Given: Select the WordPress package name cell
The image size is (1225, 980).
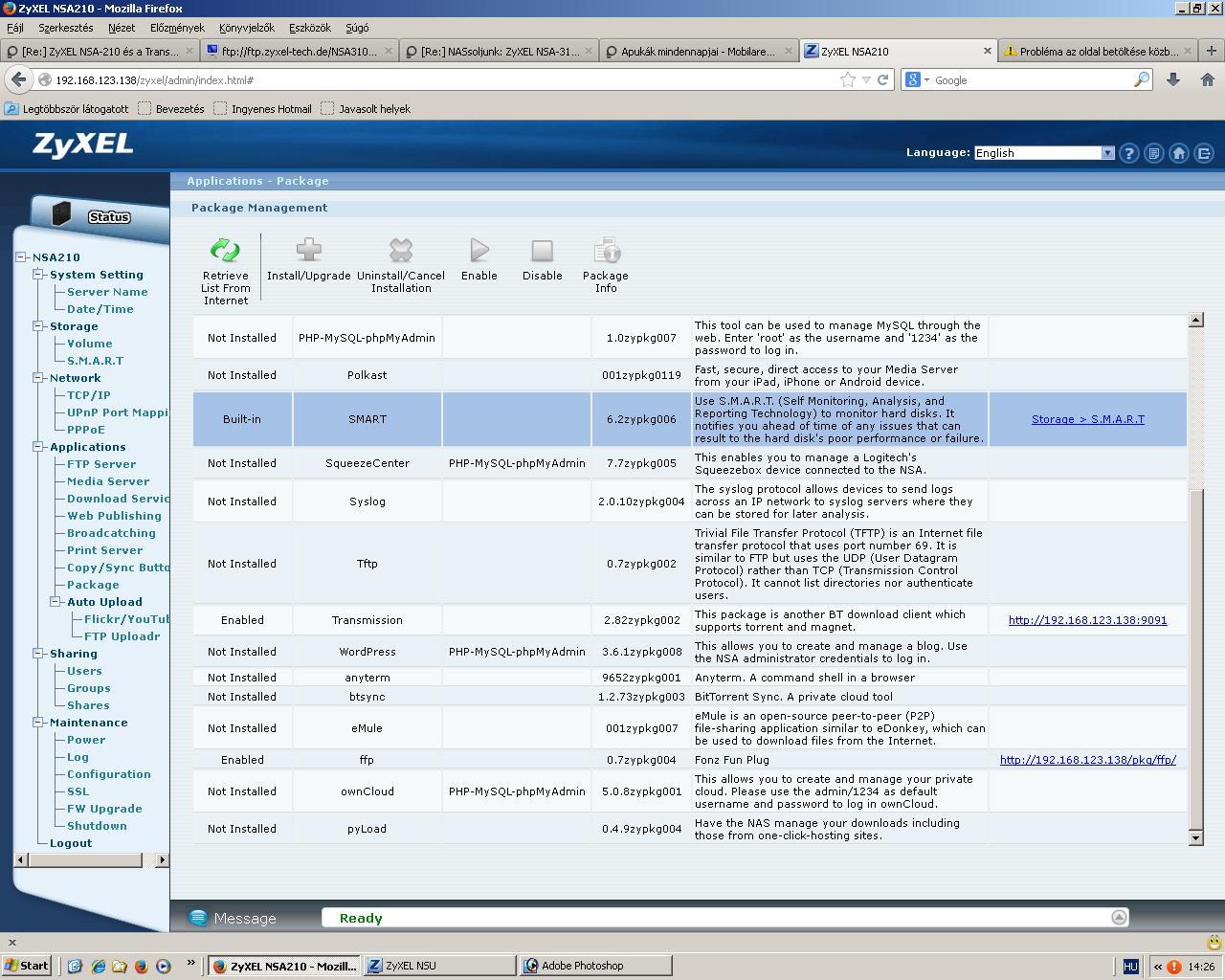Looking at the screenshot, I should click(x=367, y=652).
